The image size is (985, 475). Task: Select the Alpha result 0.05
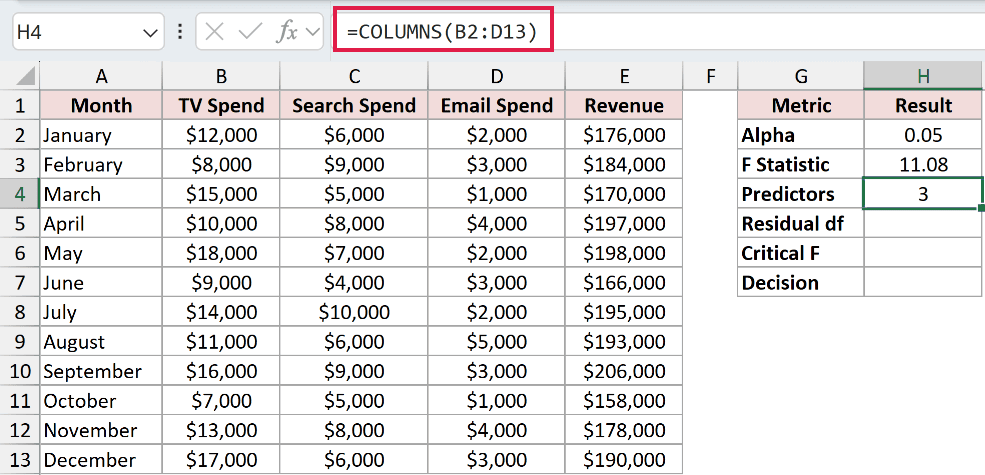coord(923,135)
